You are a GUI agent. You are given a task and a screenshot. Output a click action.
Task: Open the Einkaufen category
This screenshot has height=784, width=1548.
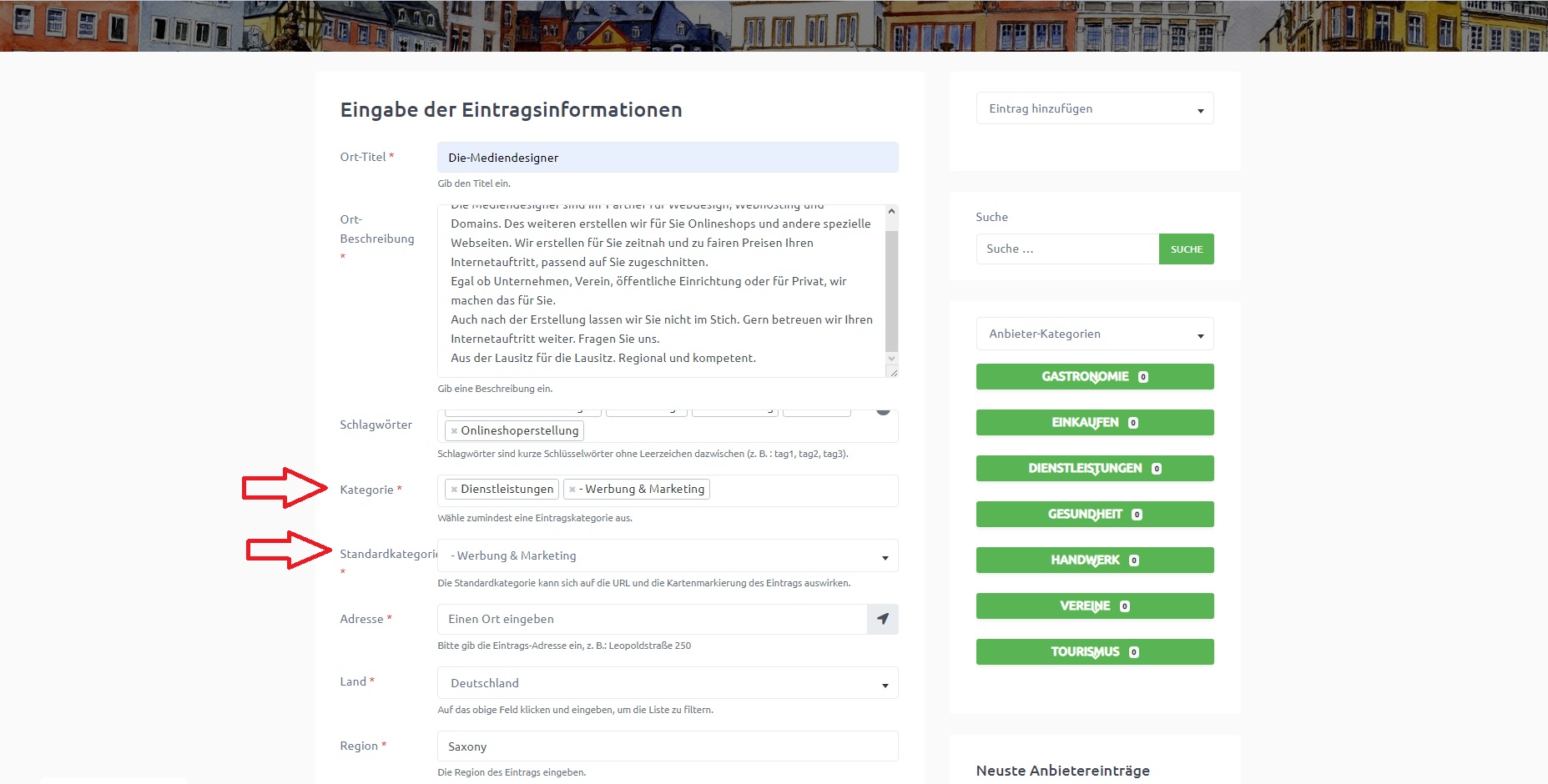tap(1094, 423)
